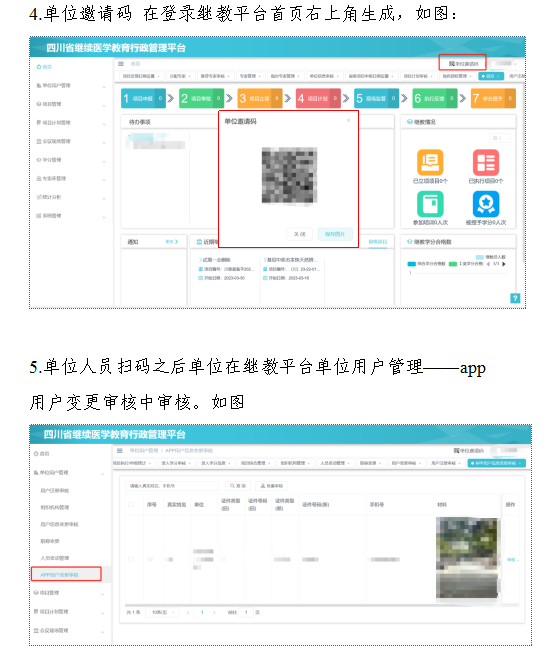Screen dimensions: 547x668
Task: Click step 7 学分授予 tile
Action: (x=493, y=98)
